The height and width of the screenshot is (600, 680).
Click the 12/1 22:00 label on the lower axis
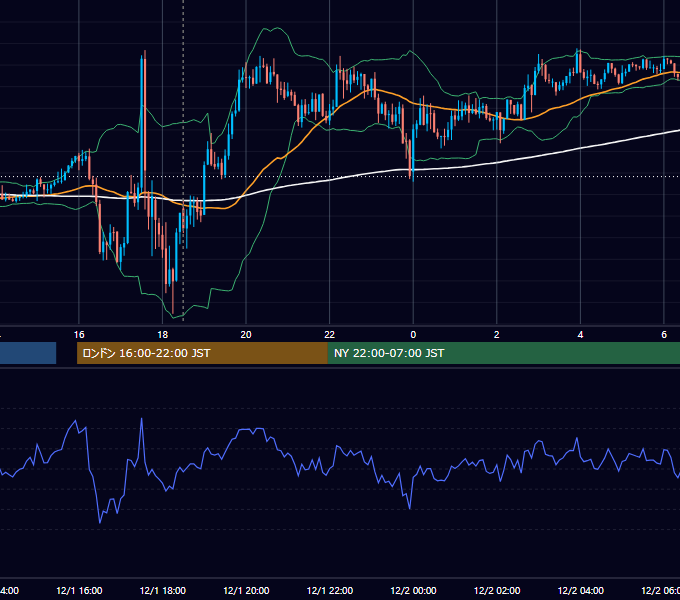330,590
